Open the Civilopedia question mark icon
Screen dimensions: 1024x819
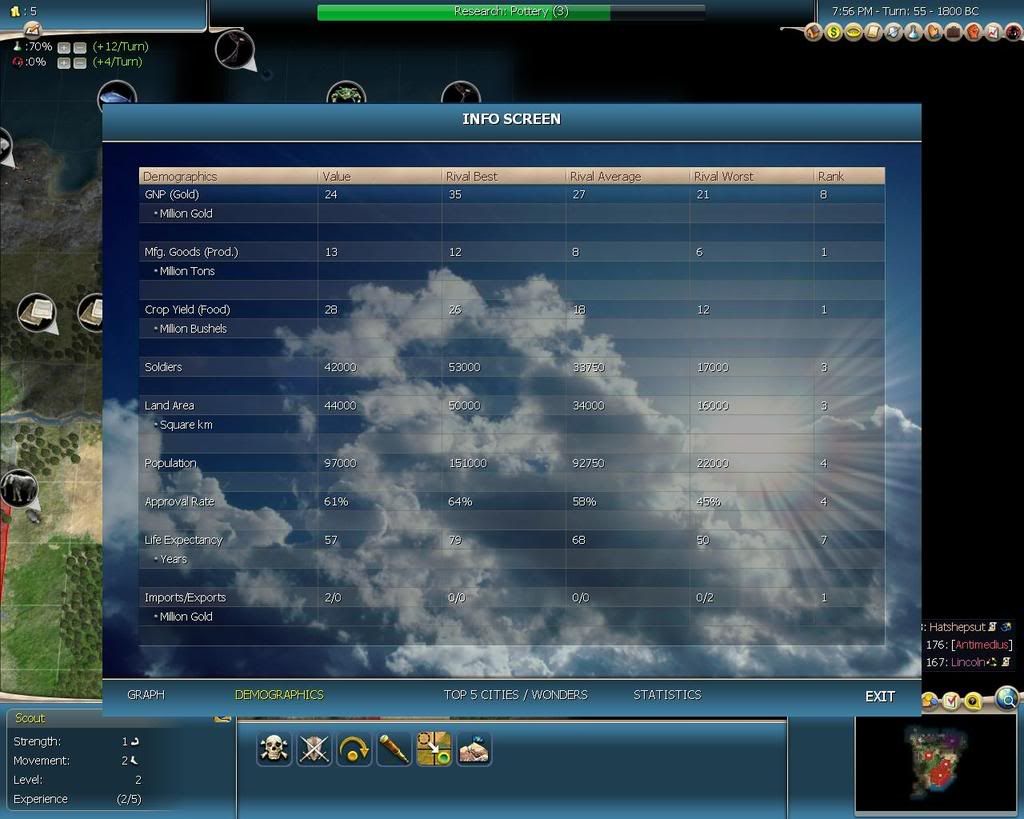pos(973,701)
